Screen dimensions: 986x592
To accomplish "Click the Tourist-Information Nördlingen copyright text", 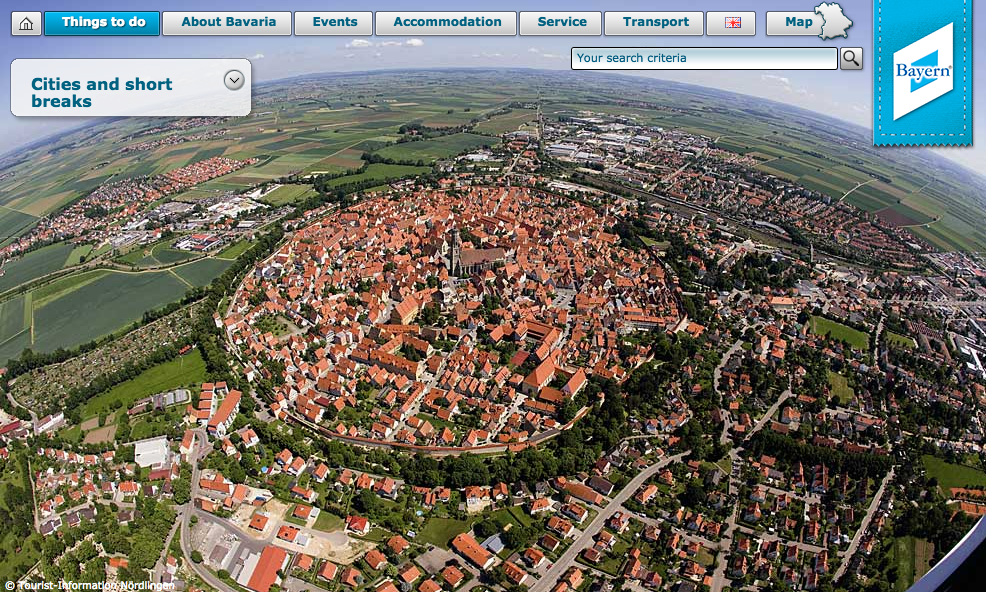I will (x=89, y=585).
